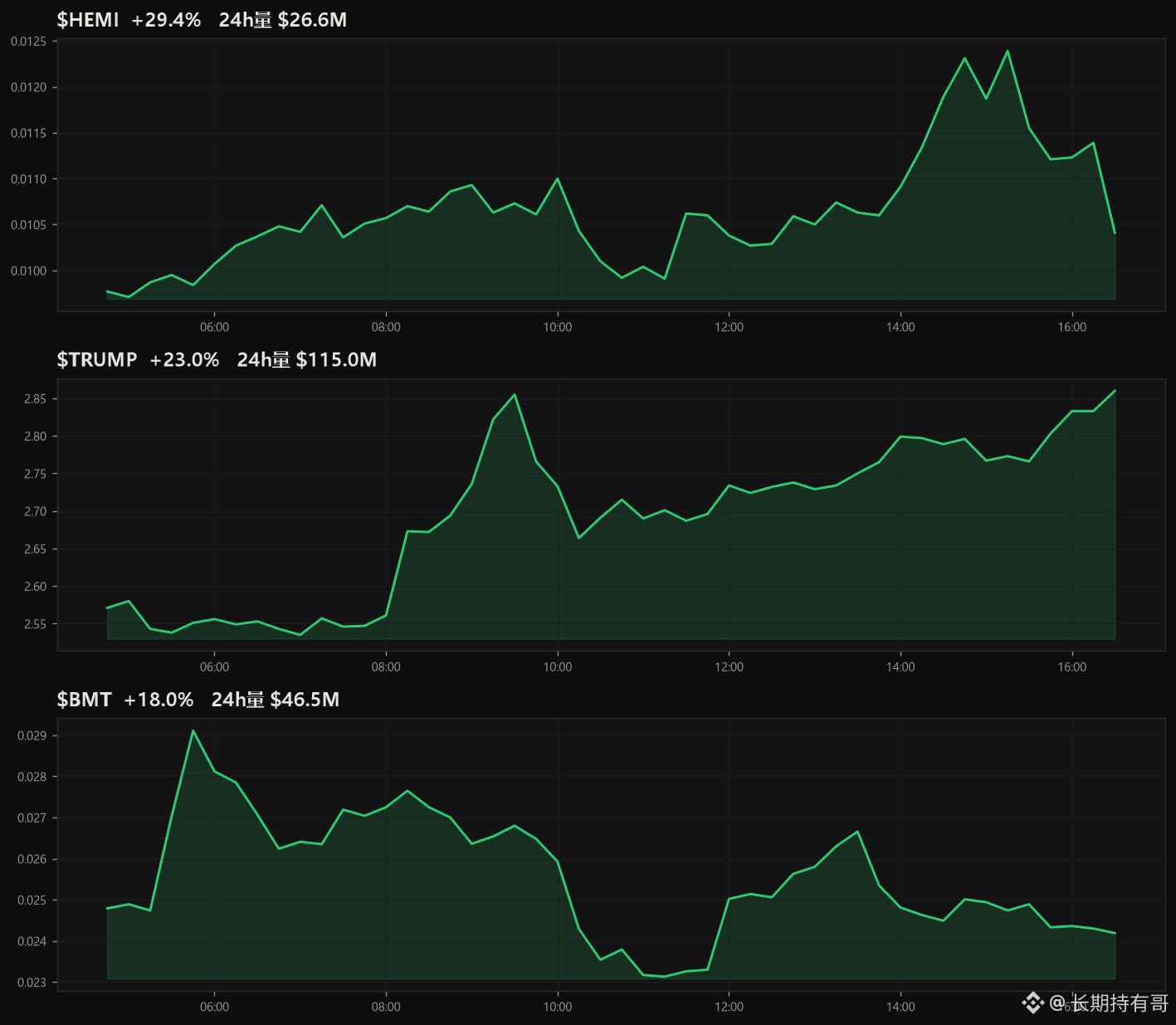The width and height of the screenshot is (1176, 1025).
Task: Select the 0.0115 price axis label
Action: [29, 133]
